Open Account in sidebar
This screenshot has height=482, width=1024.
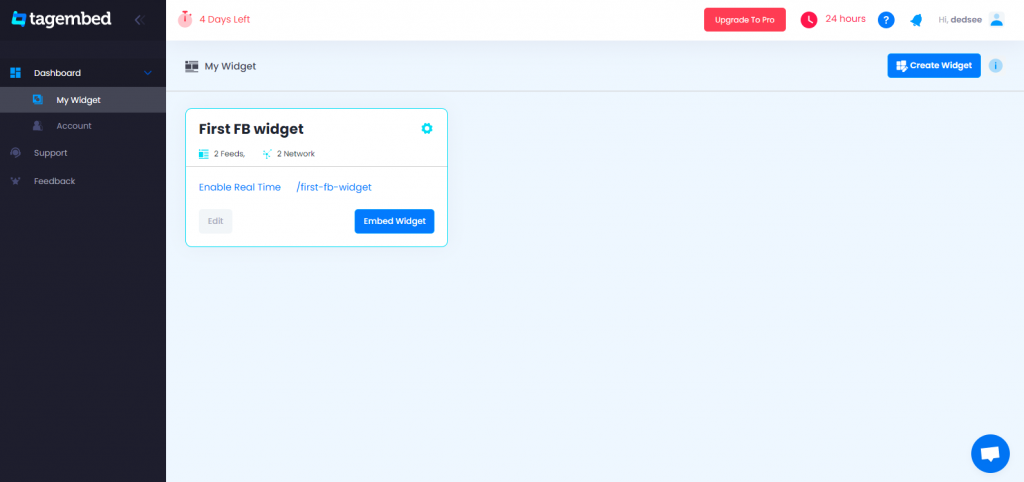[x=83, y=125]
